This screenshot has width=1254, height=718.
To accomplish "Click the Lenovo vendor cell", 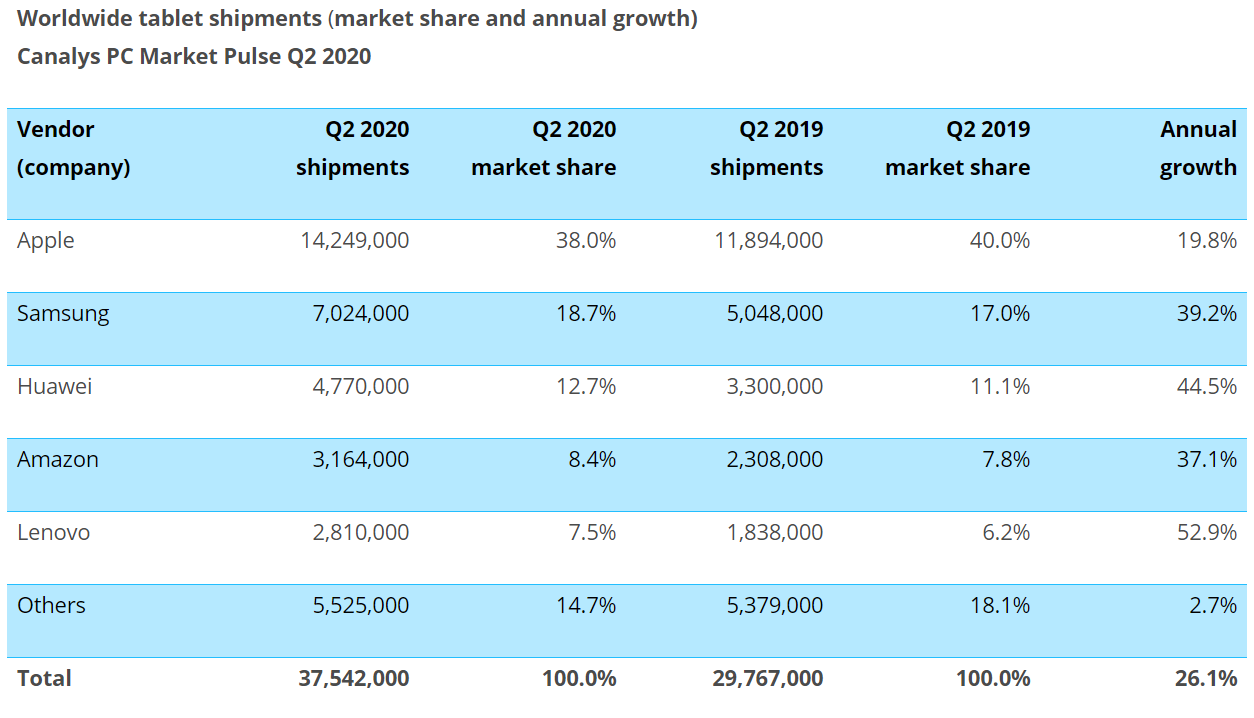I will point(54,533).
